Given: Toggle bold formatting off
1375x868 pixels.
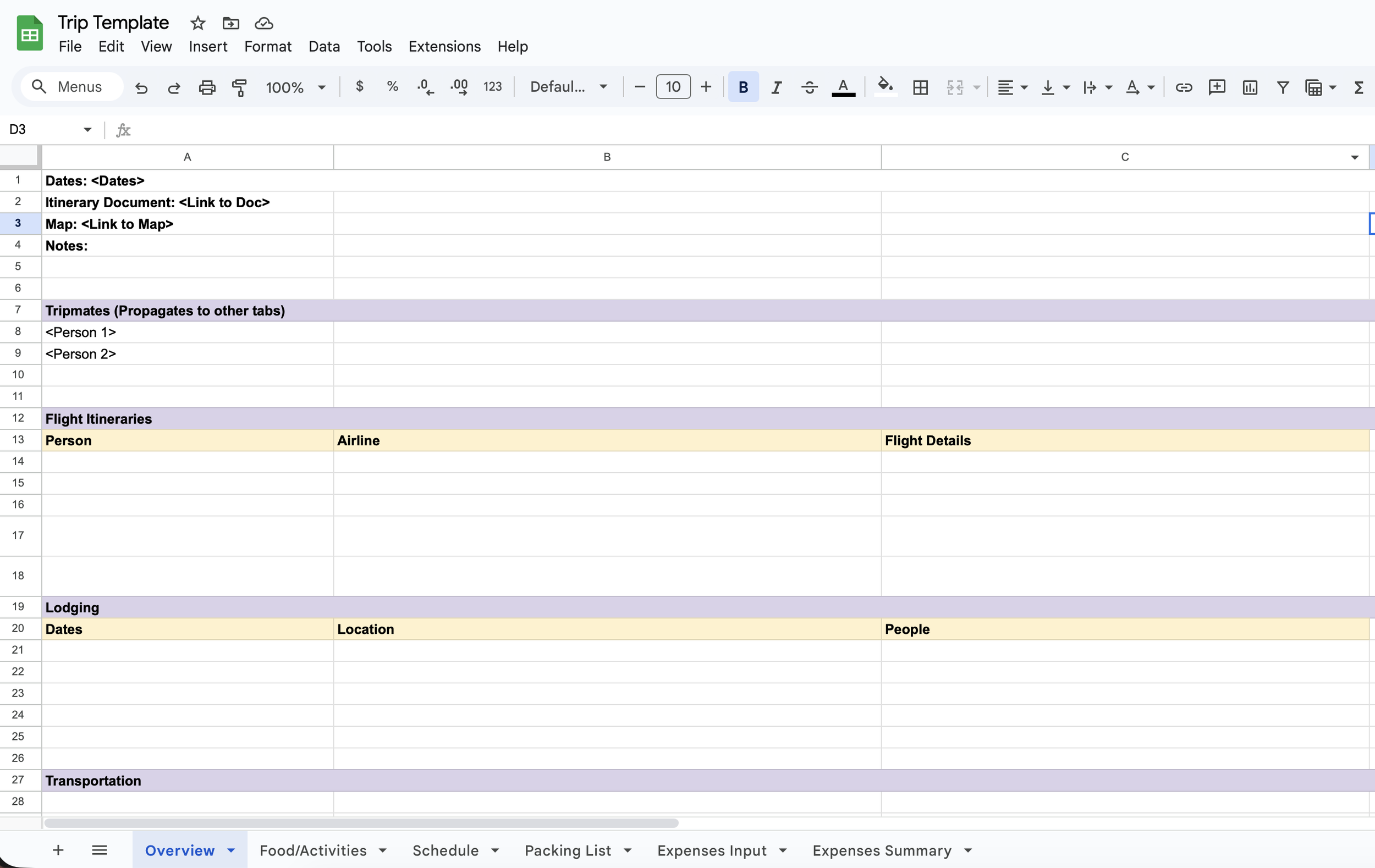Looking at the screenshot, I should coord(743,87).
